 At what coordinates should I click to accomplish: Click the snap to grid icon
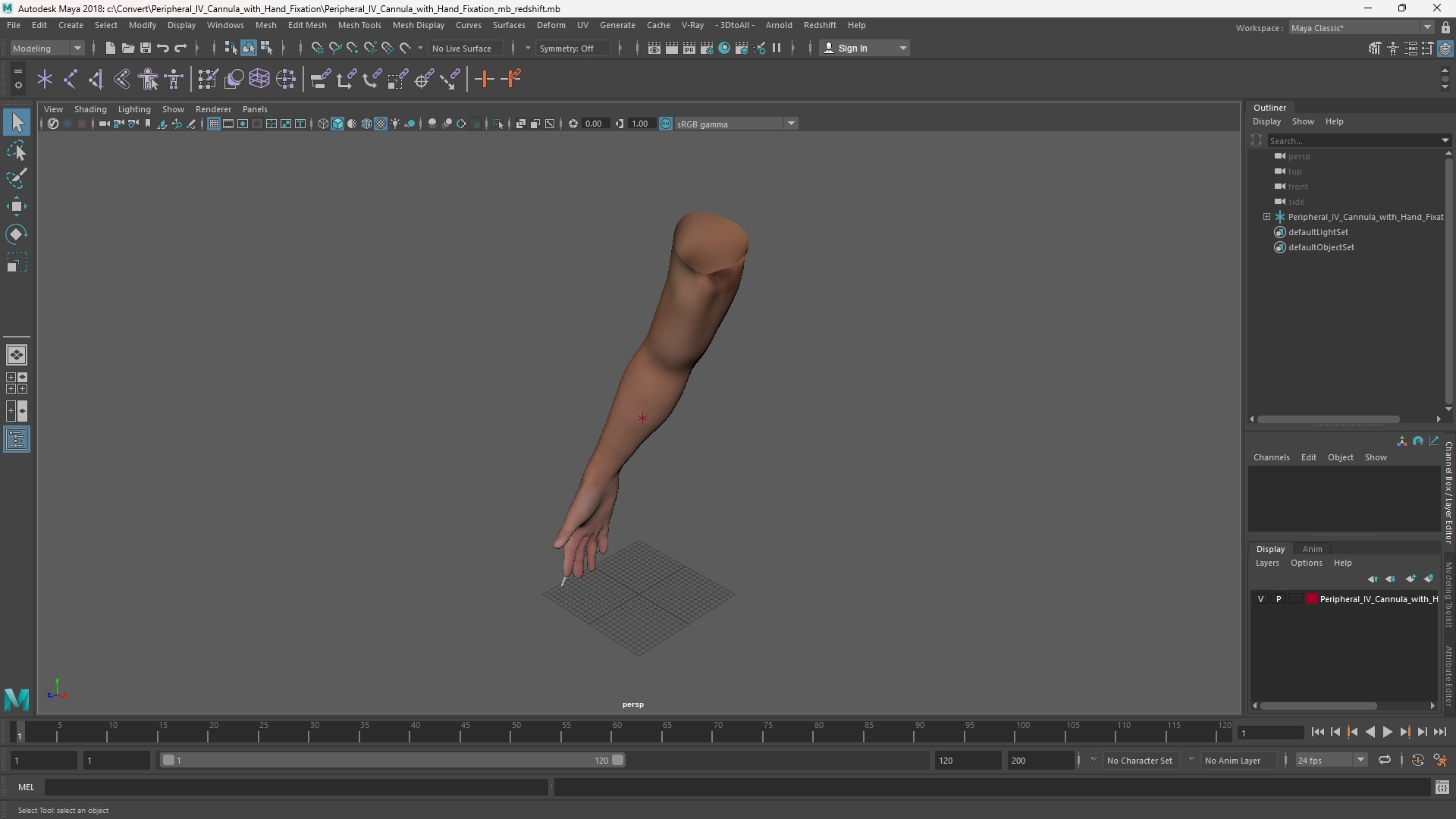pos(318,48)
